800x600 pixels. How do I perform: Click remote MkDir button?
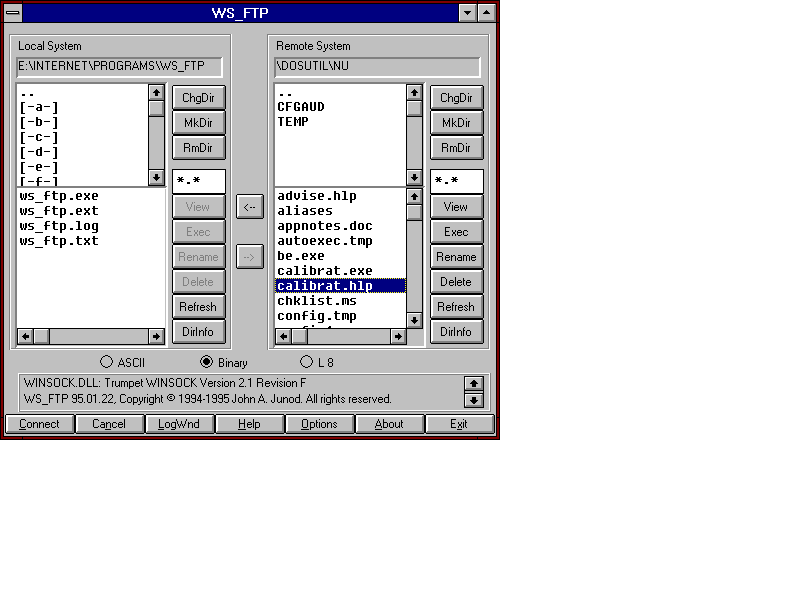[457, 122]
